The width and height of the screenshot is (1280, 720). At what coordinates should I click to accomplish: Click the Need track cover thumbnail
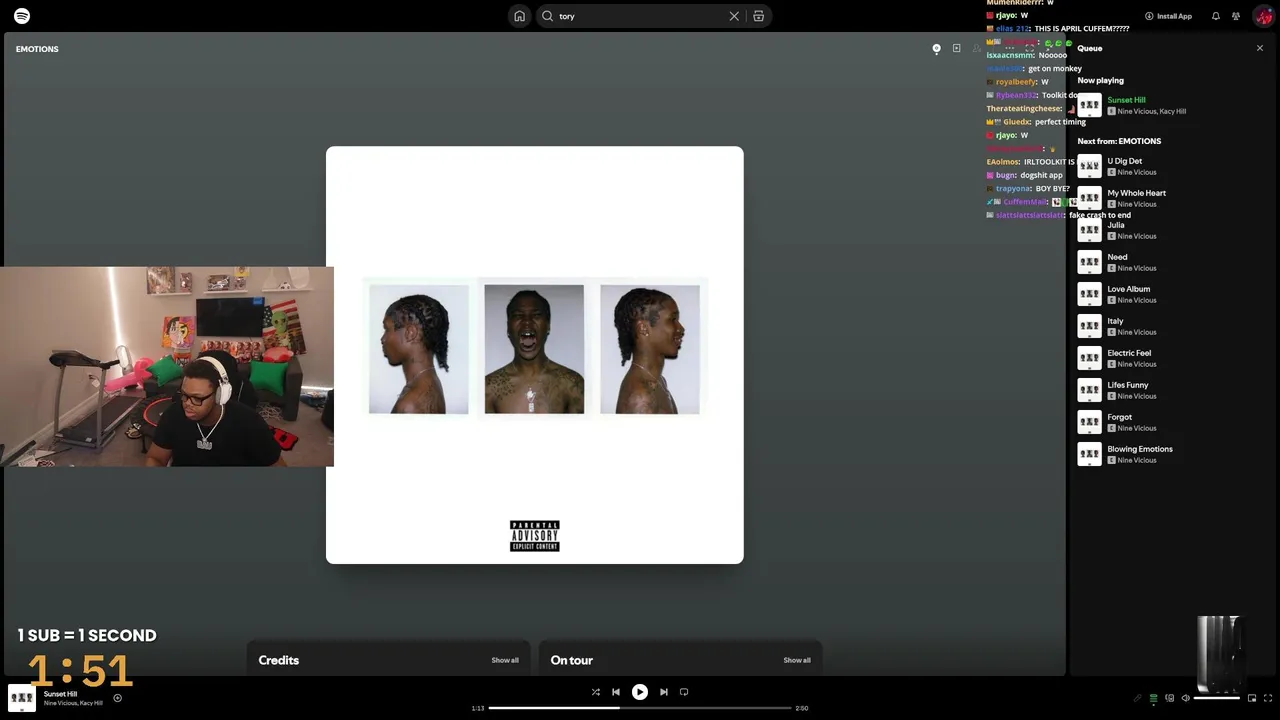point(1089,262)
